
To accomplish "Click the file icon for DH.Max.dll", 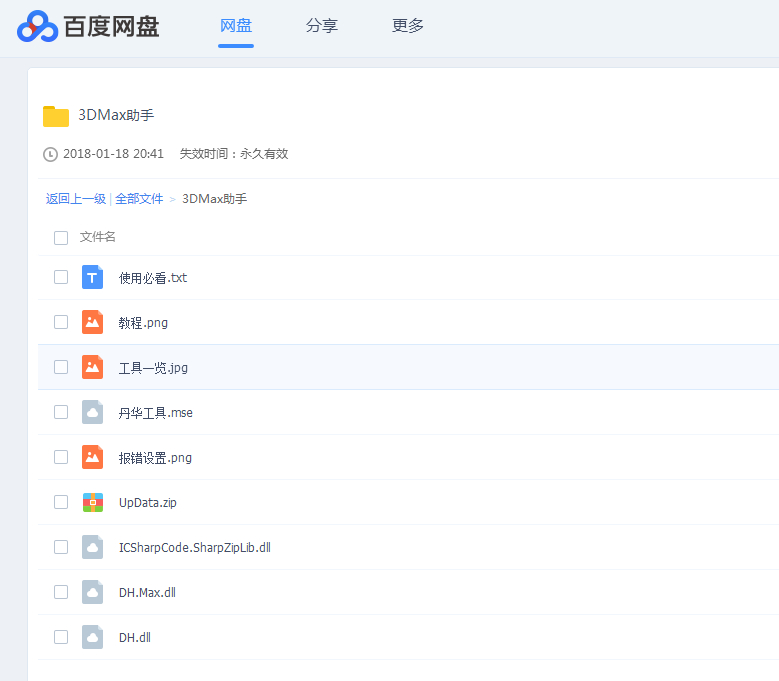I will click(92, 592).
